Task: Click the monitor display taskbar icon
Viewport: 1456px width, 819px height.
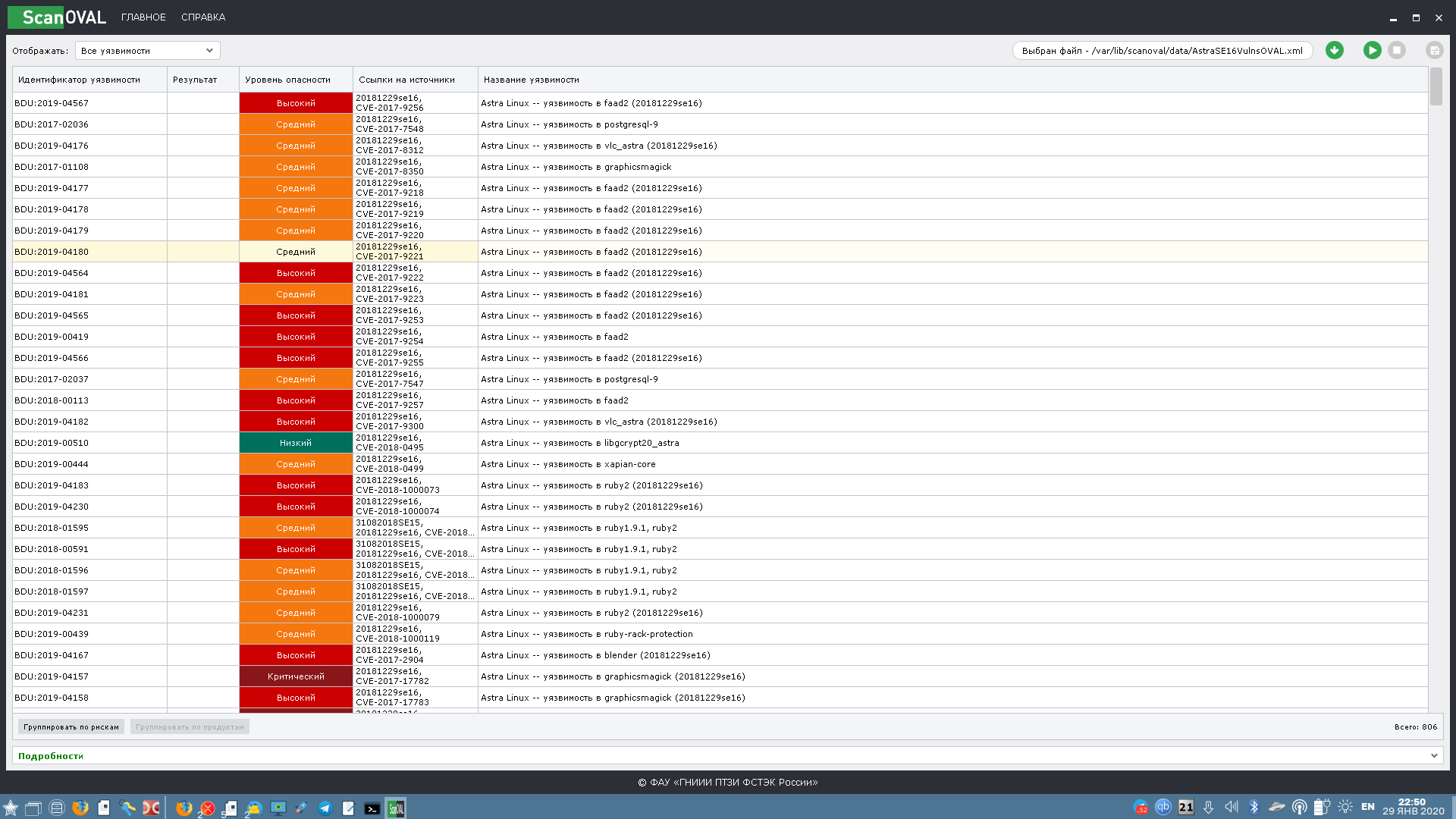Action: pyautogui.click(x=278, y=808)
